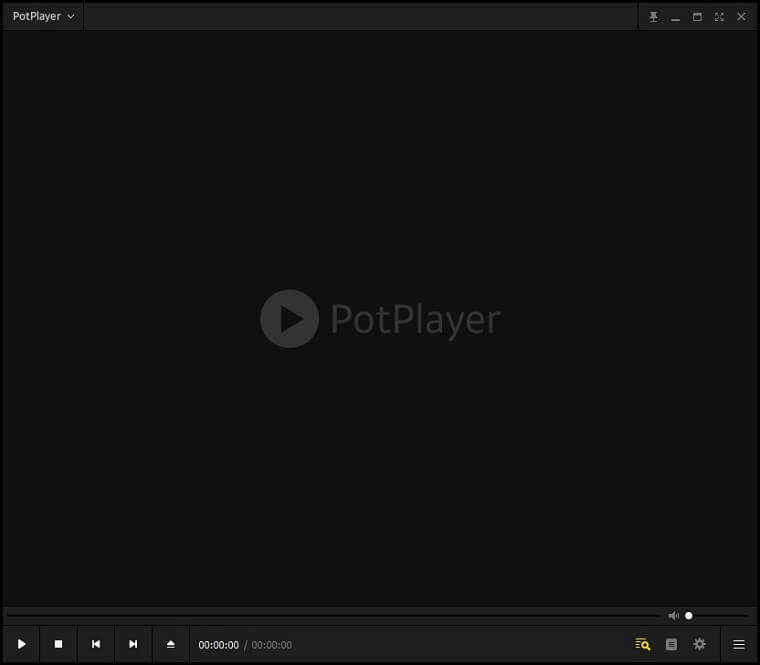760x665 pixels.
Task: Adjust the volume slider knob
Action: pyautogui.click(x=689, y=616)
